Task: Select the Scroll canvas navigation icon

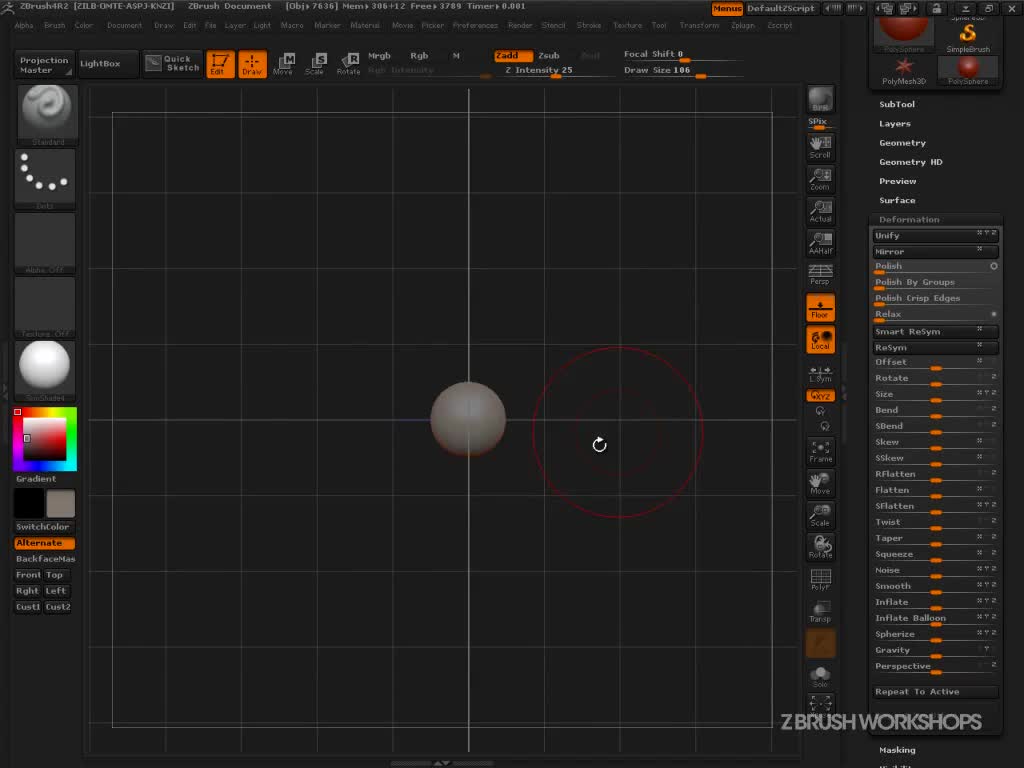Action: click(820, 147)
